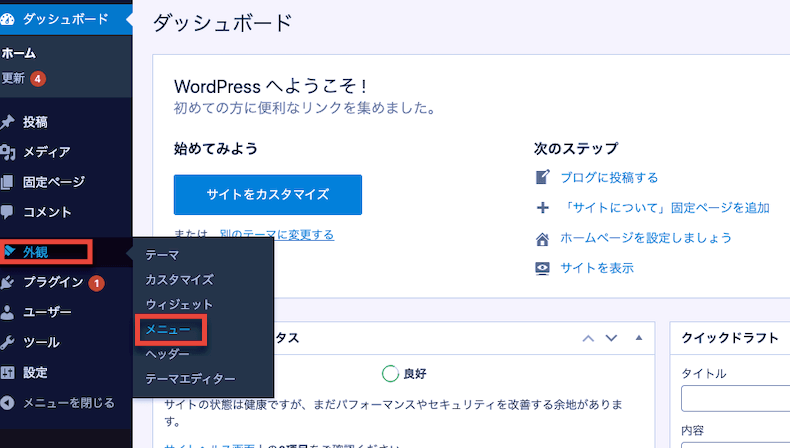Click the house icon beside ホームページを設定
790x448 pixels.
[542, 238]
